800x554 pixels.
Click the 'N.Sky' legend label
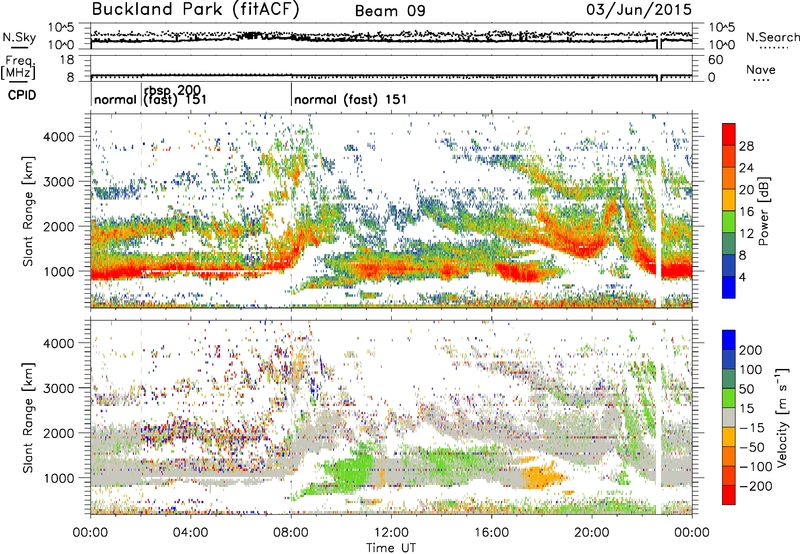[19, 37]
